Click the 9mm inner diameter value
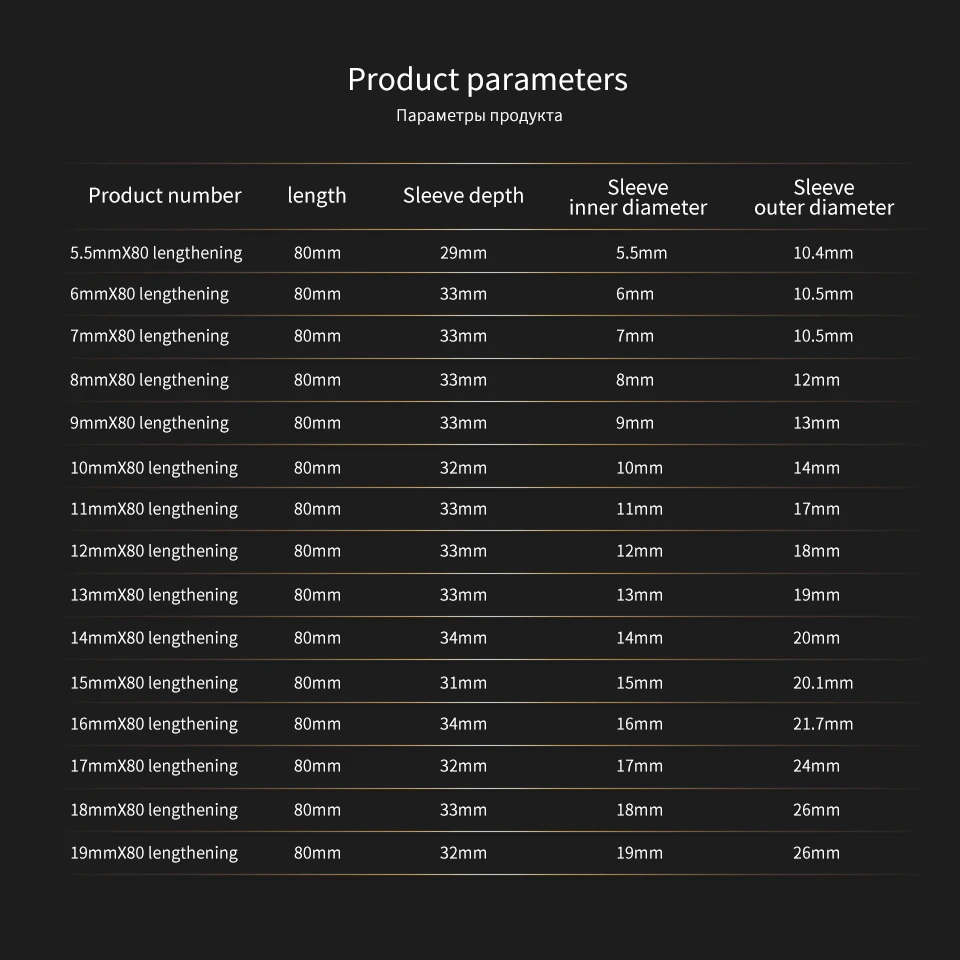Viewport: 960px width, 960px height. (635, 423)
